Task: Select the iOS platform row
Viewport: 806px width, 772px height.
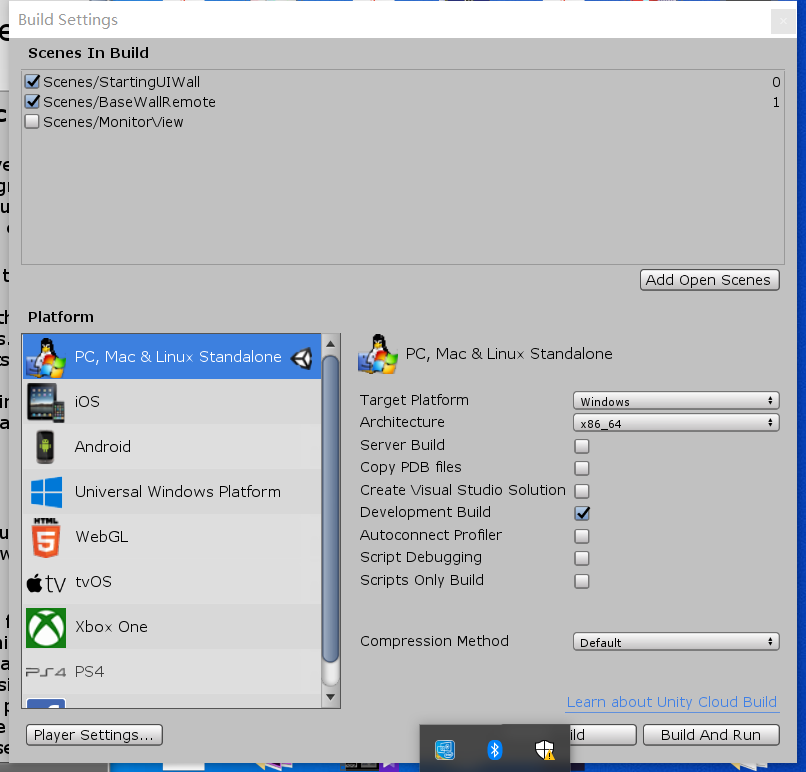Action: [172, 401]
